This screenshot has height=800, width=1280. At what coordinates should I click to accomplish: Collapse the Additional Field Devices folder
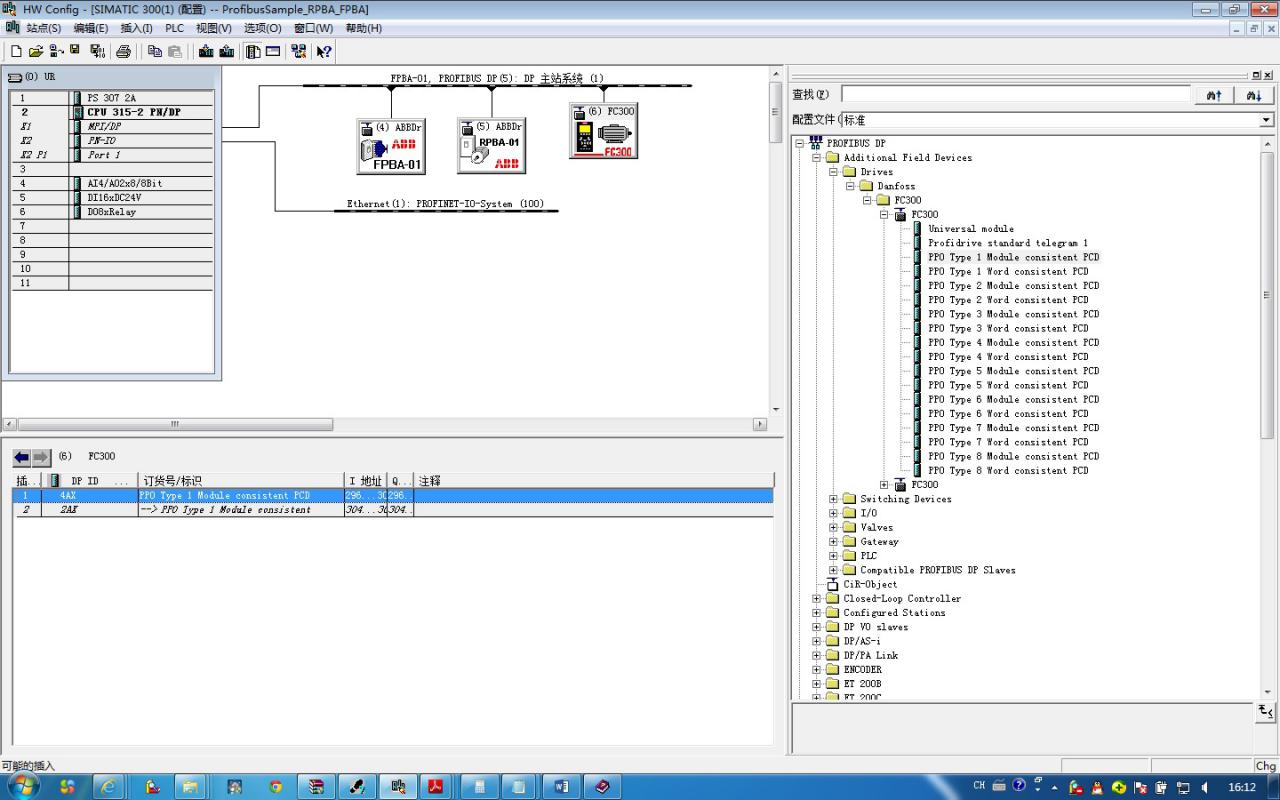817,157
